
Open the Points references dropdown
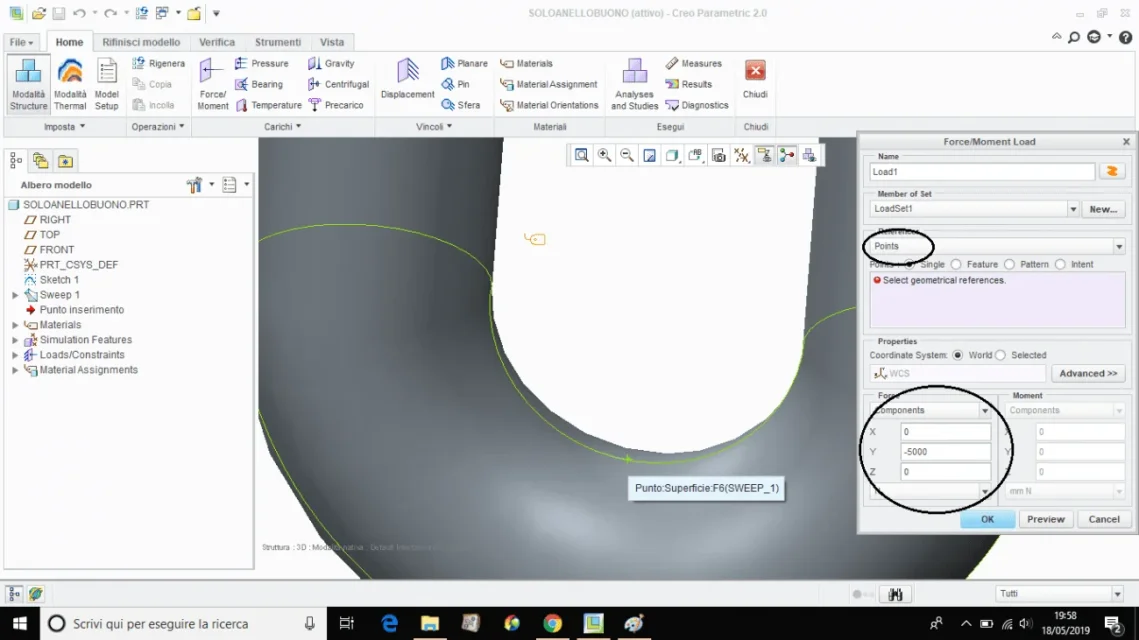coord(1119,246)
